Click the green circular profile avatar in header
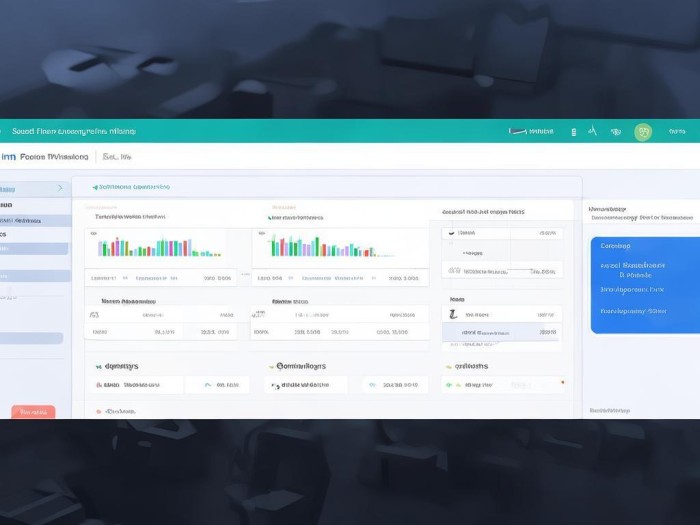 [x=643, y=131]
